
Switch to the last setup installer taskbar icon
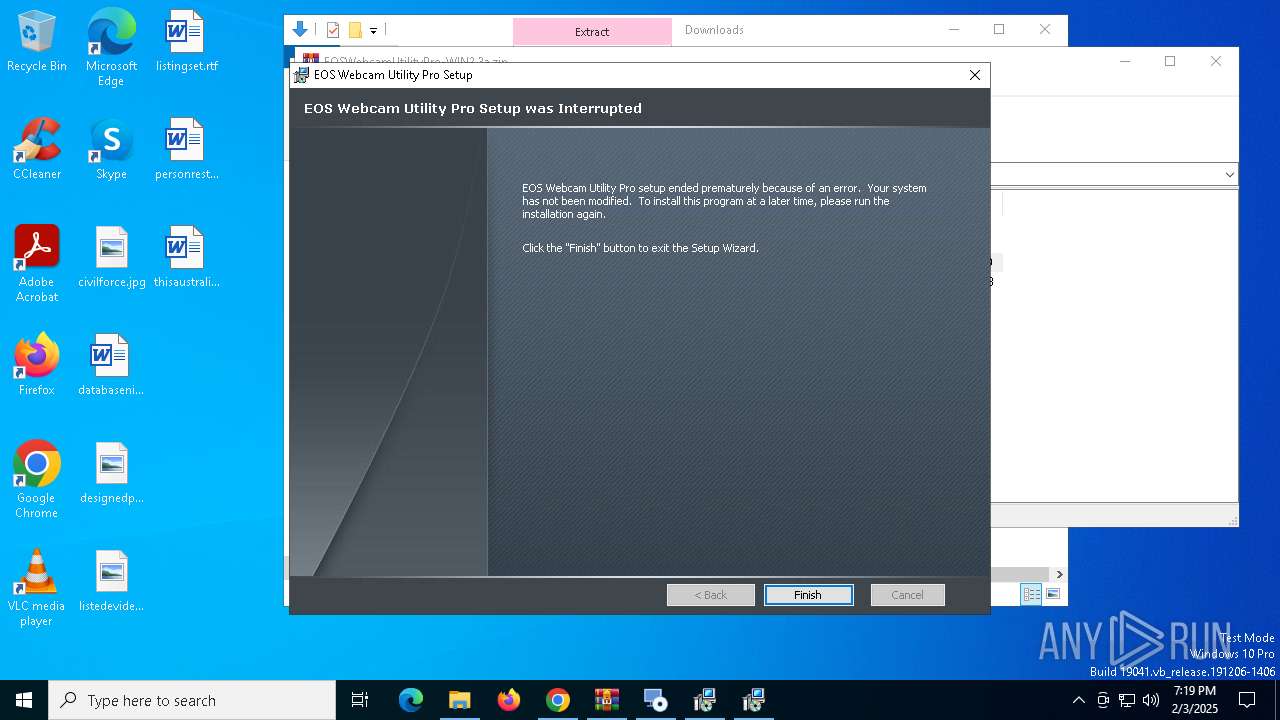(754, 700)
